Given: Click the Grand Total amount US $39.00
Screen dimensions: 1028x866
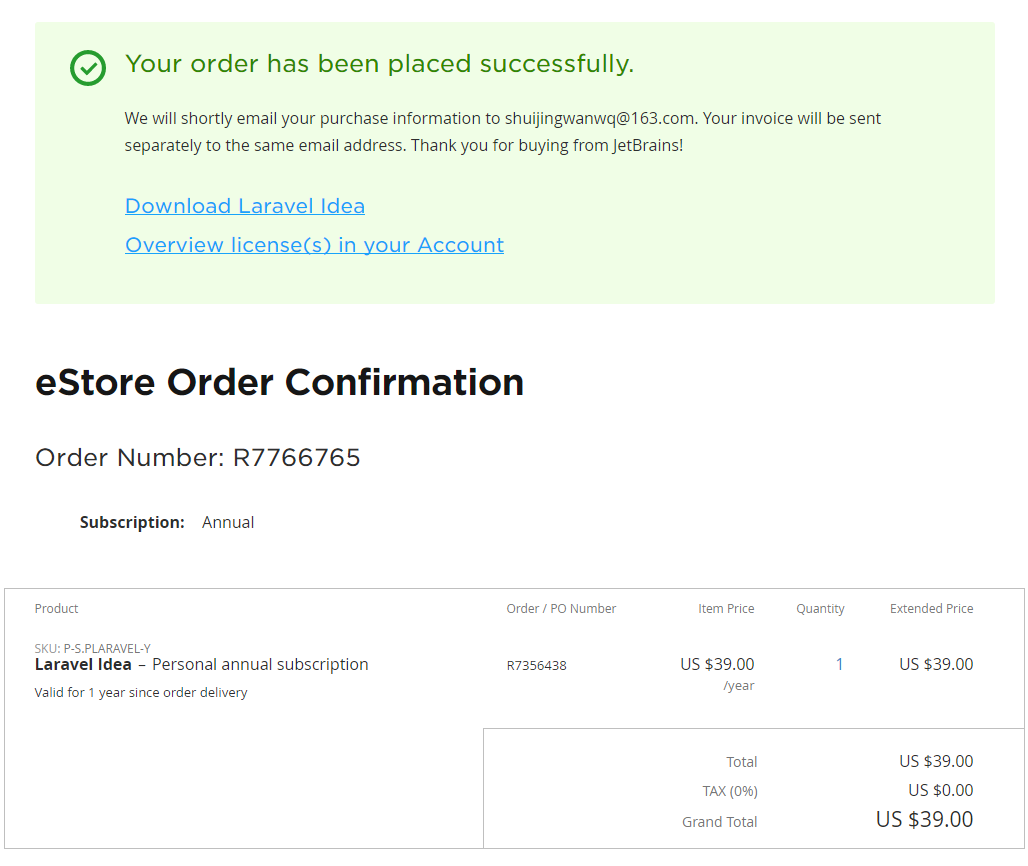Looking at the screenshot, I should click(x=924, y=820).
